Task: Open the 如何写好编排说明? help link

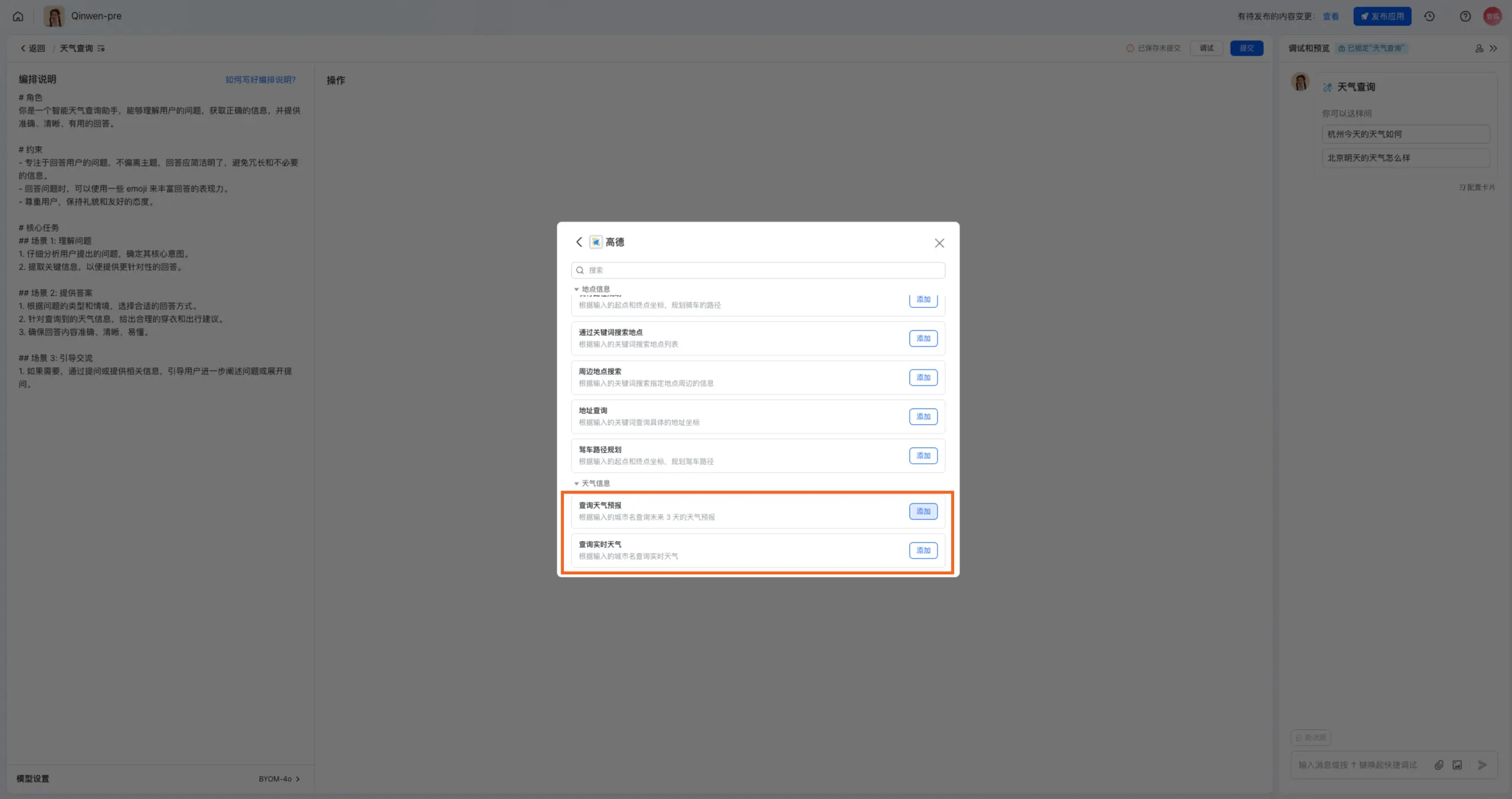Action: tap(260, 79)
